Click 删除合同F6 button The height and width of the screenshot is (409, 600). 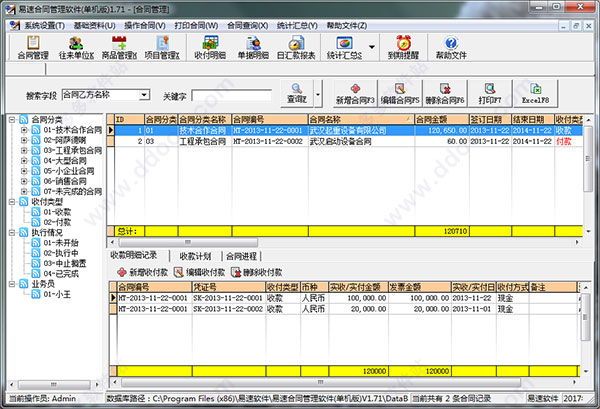tap(445, 94)
